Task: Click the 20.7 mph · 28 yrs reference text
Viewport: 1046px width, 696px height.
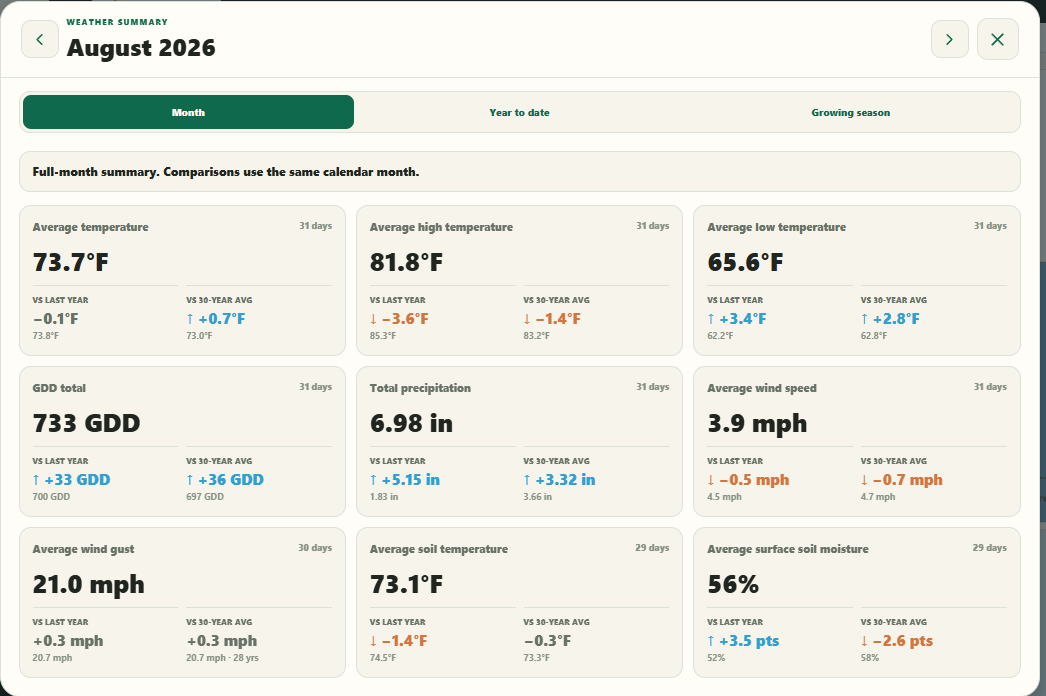Action: [222, 658]
